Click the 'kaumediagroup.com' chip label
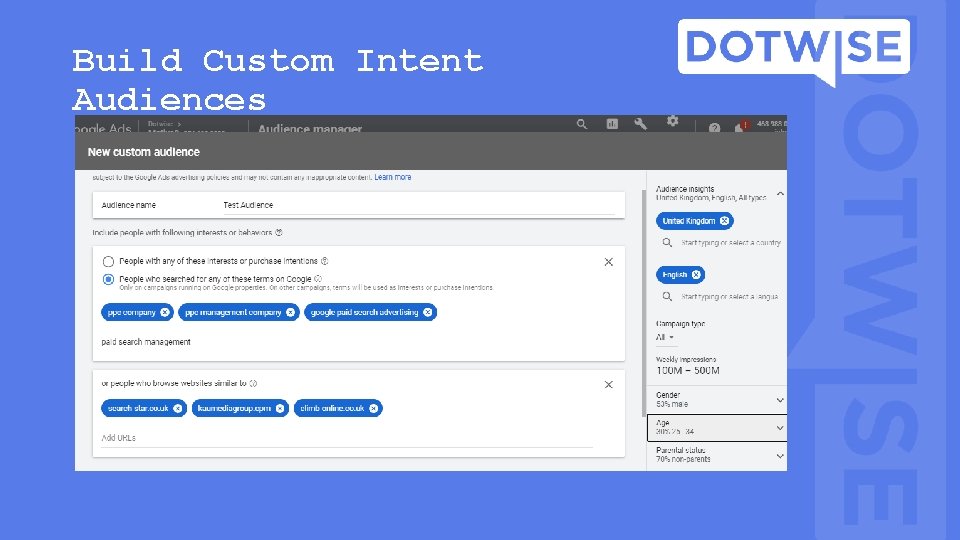The image size is (960, 540). point(234,408)
